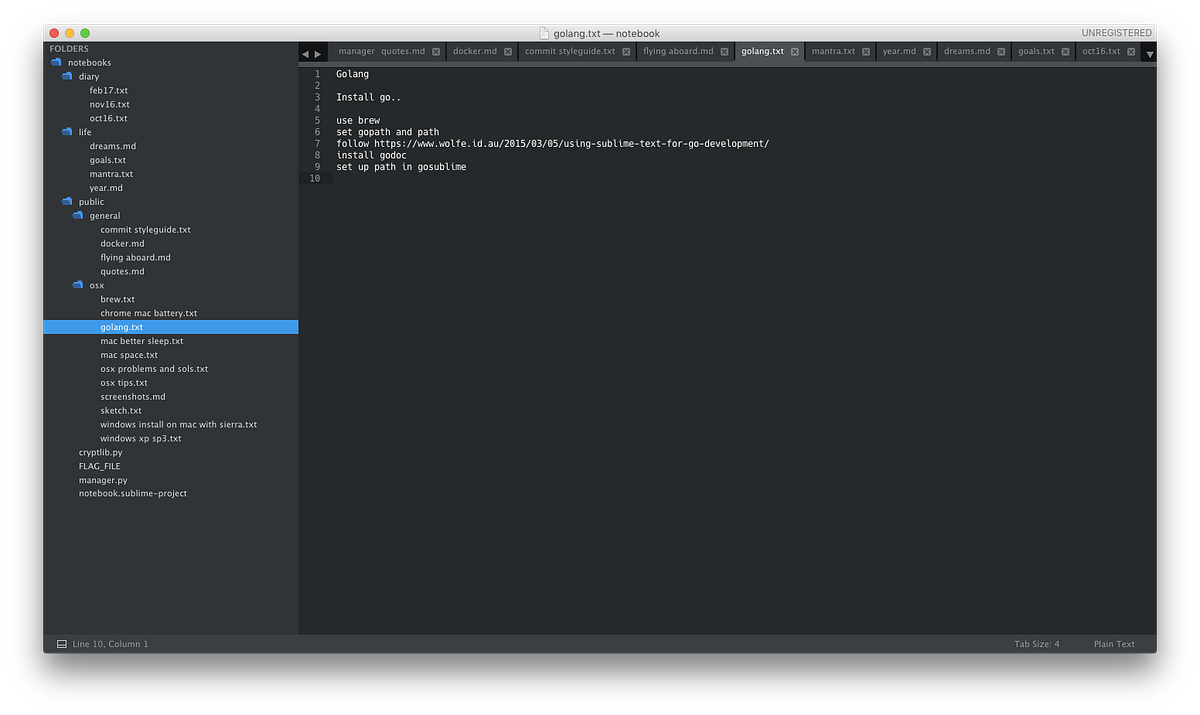
Task: Open Plain Text syntax selector
Action: point(1114,644)
